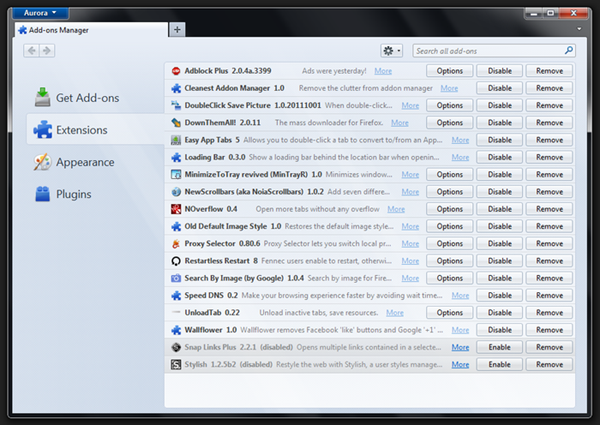Remove the Cleanest Addon Manager extension

click(549, 88)
